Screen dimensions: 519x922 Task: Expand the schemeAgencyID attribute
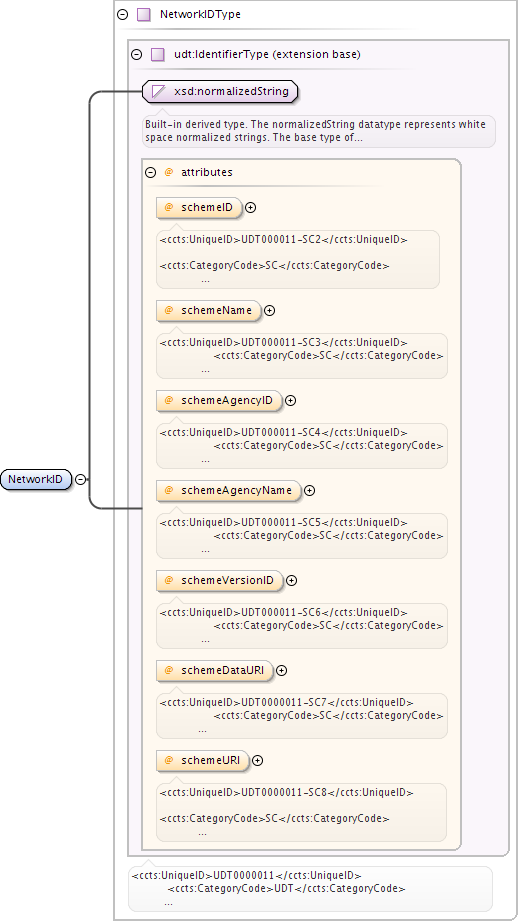[290, 400]
